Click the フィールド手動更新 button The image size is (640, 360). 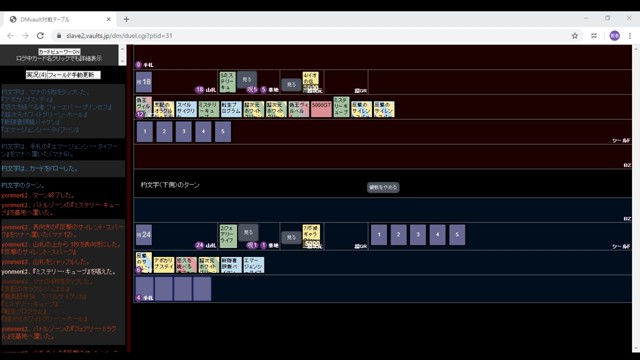click(x=73, y=75)
